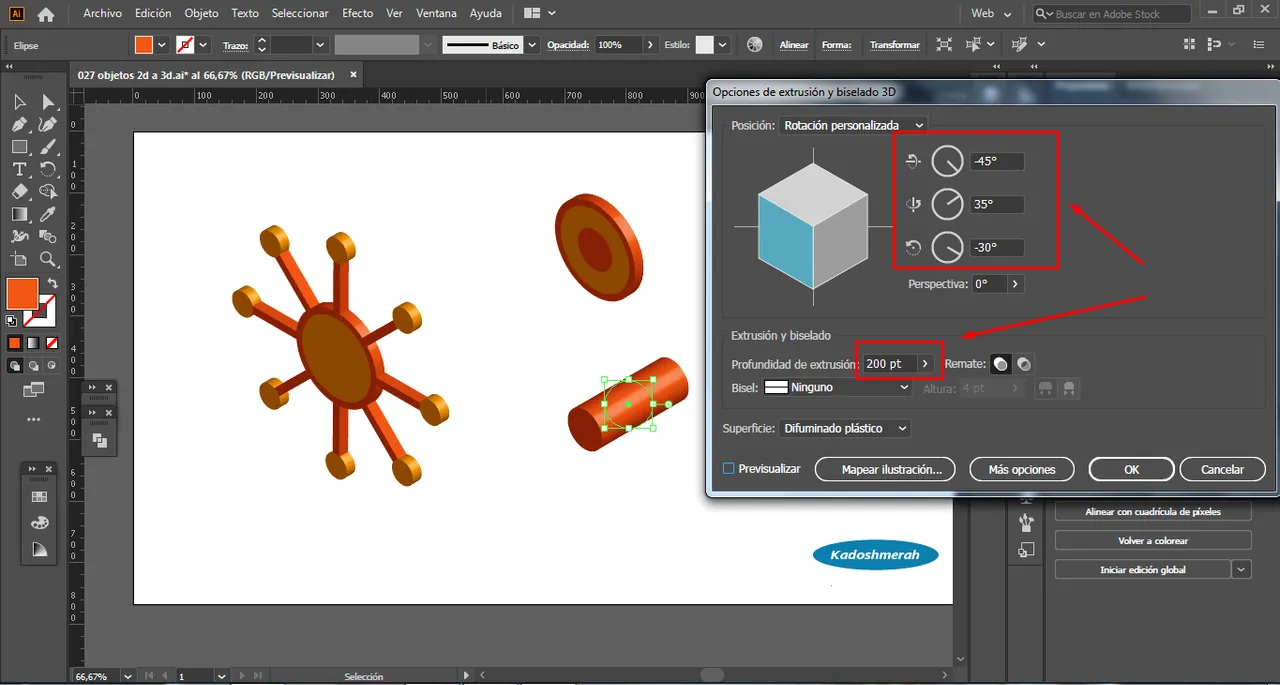Viewport: 1280px width, 685px height.
Task: Open the Swatches panel icon
Action: point(40,496)
